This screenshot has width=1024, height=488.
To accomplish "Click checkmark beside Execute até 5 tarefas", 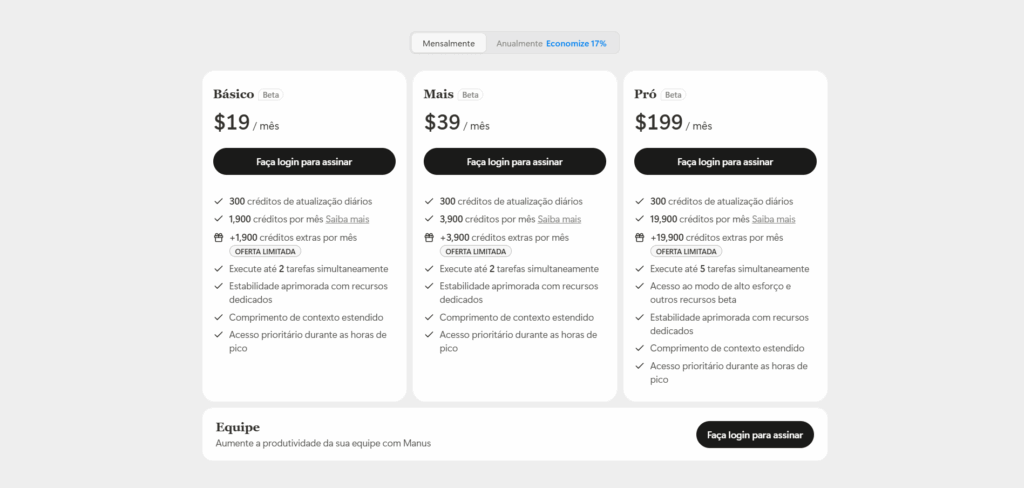I will tap(639, 269).
